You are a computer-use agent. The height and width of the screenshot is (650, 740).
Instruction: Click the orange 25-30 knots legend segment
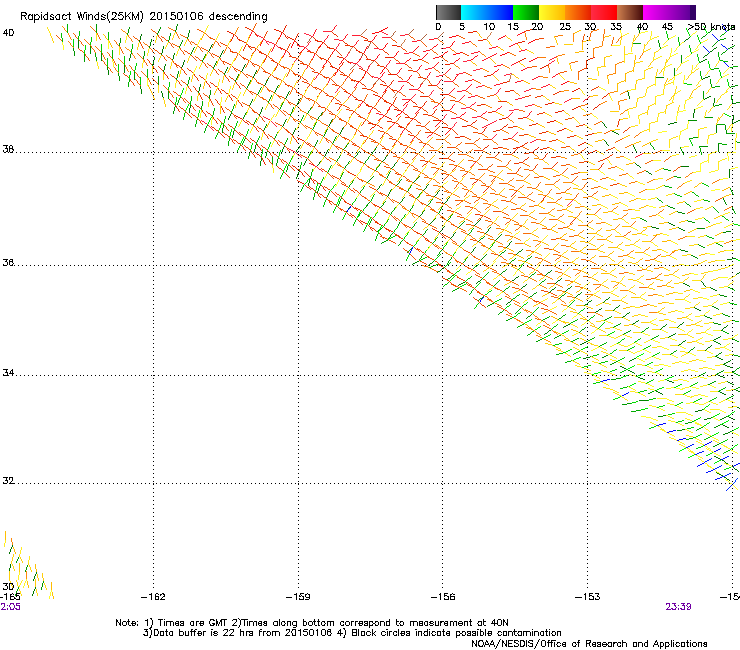point(578,12)
